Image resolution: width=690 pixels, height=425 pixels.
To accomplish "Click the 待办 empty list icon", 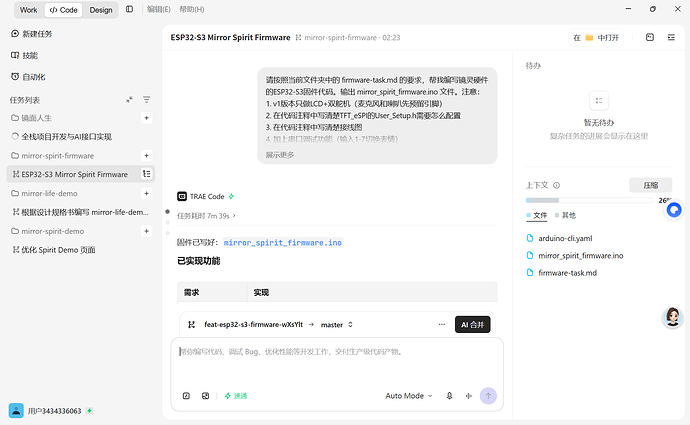I will coord(599,101).
